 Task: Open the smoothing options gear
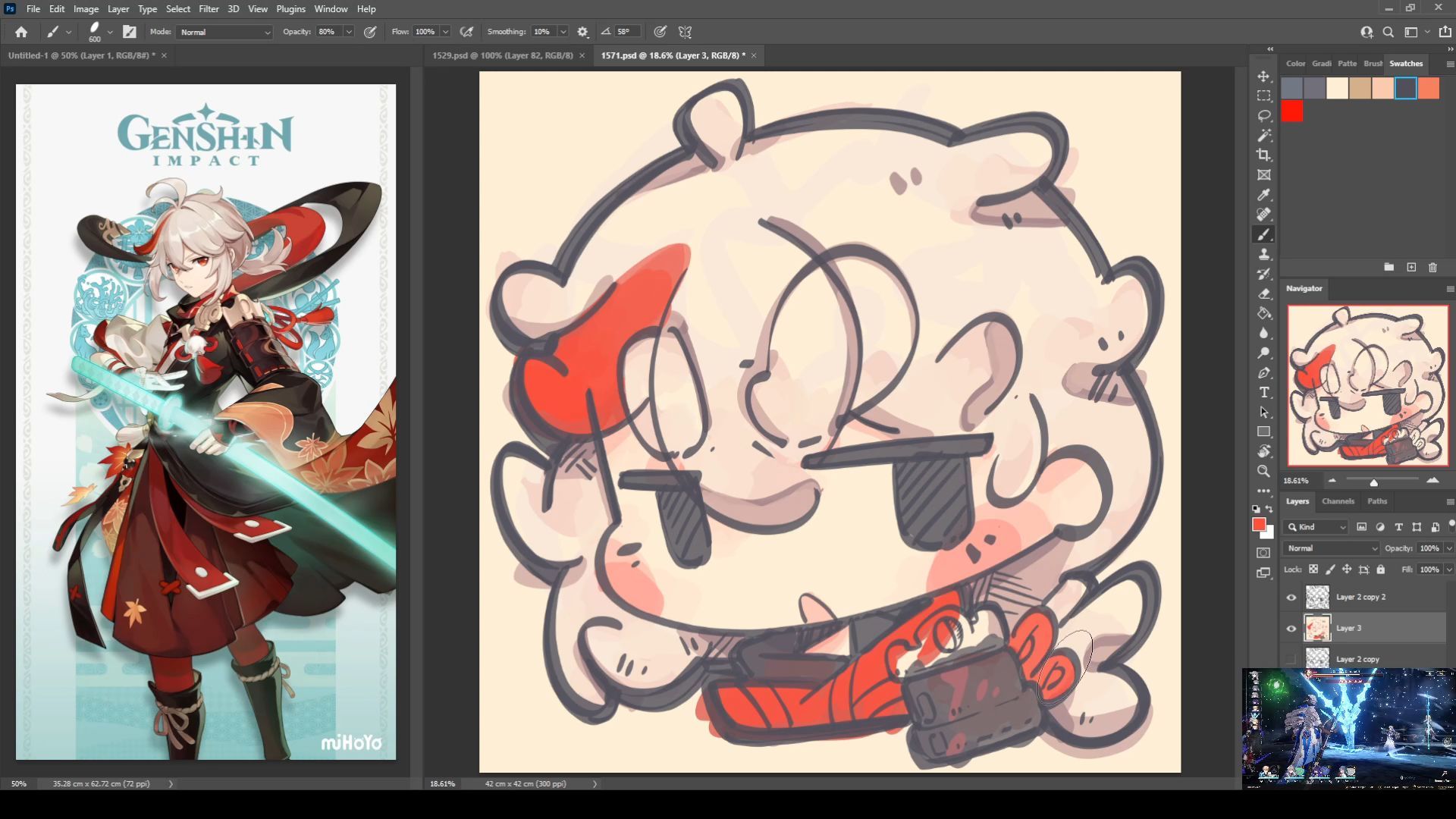point(582,32)
